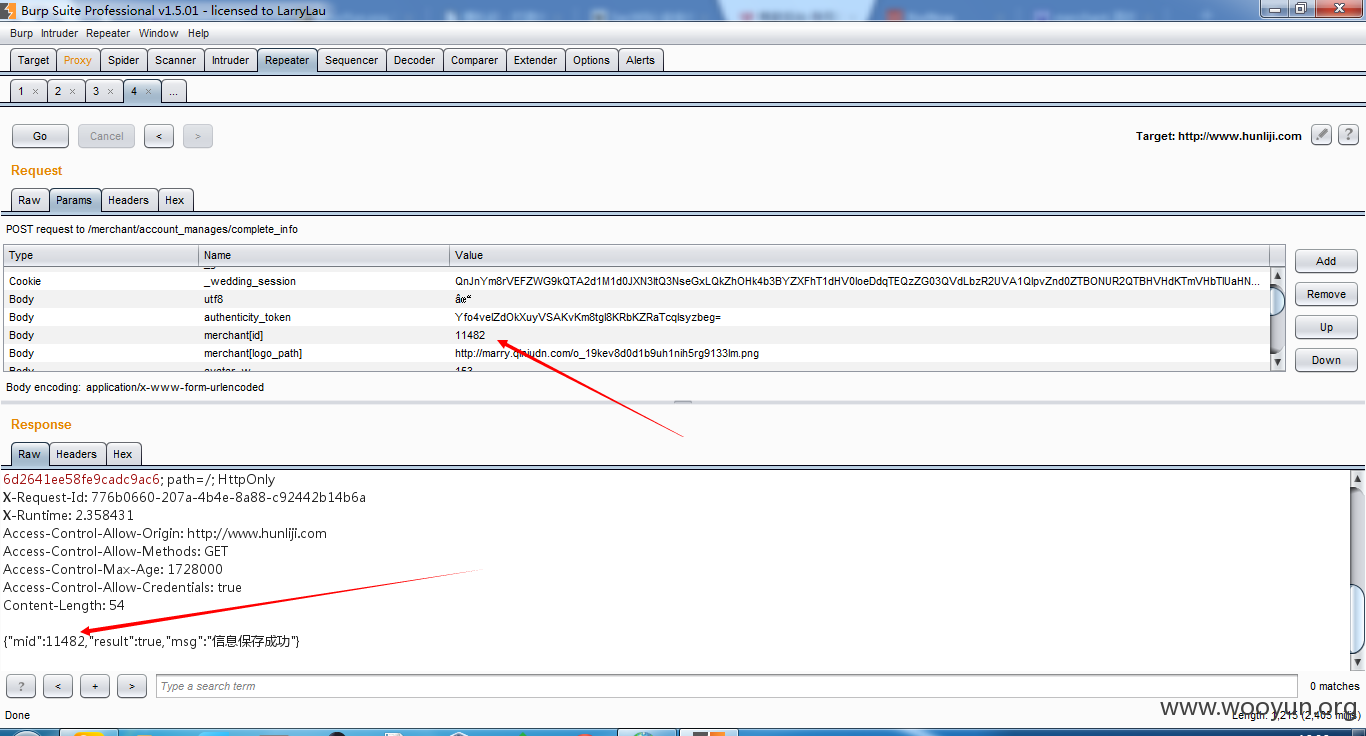Image resolution: width=1366 pixels, height=736 pixels.
Task: Show request Headers view
Action: click(x=128, y=200)
